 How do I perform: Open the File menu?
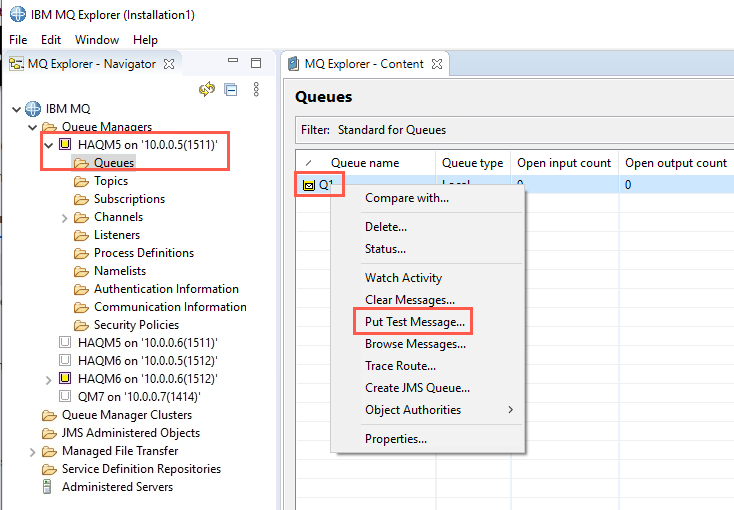click(x=18, y=40)
